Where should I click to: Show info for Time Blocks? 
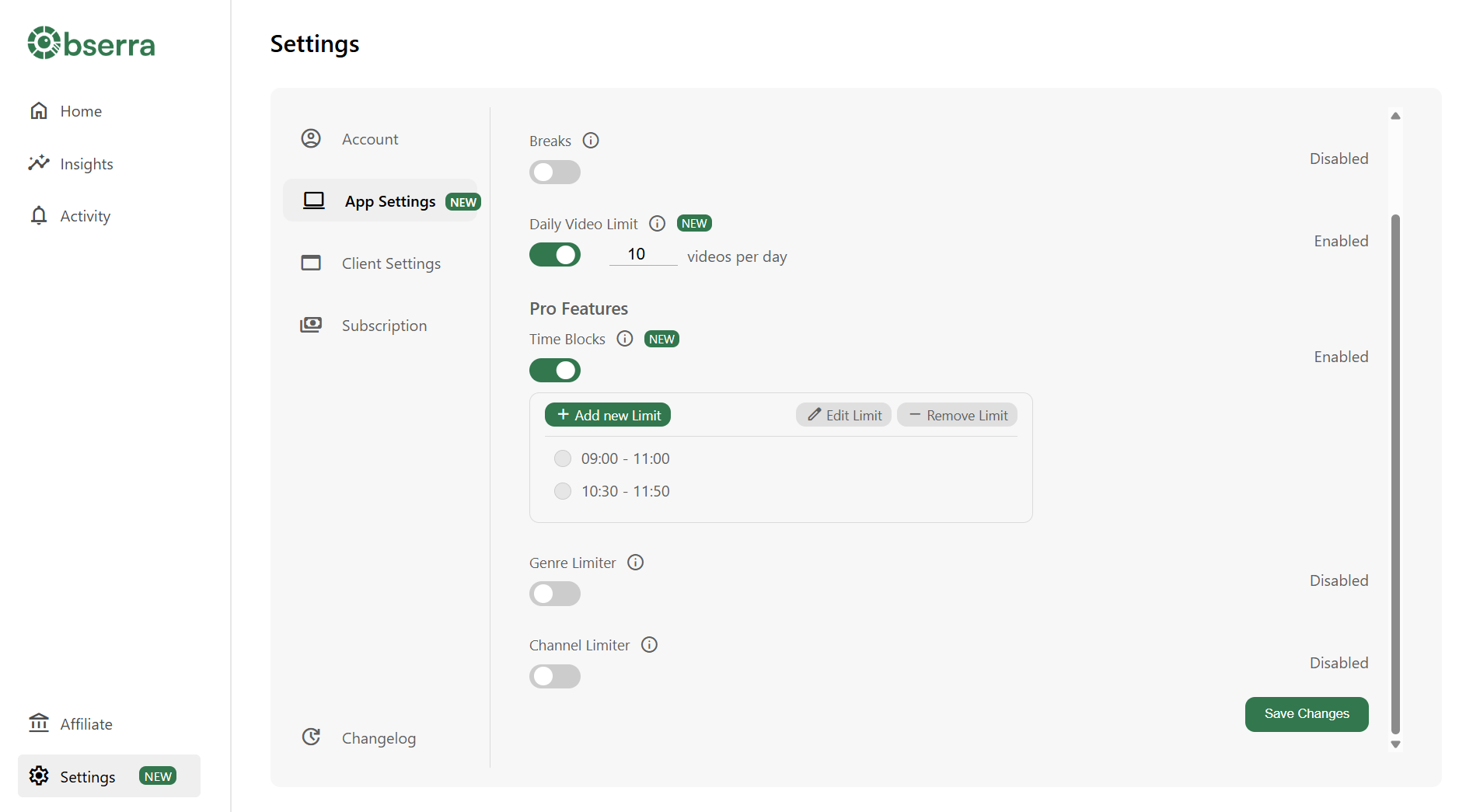pos(625,339)
